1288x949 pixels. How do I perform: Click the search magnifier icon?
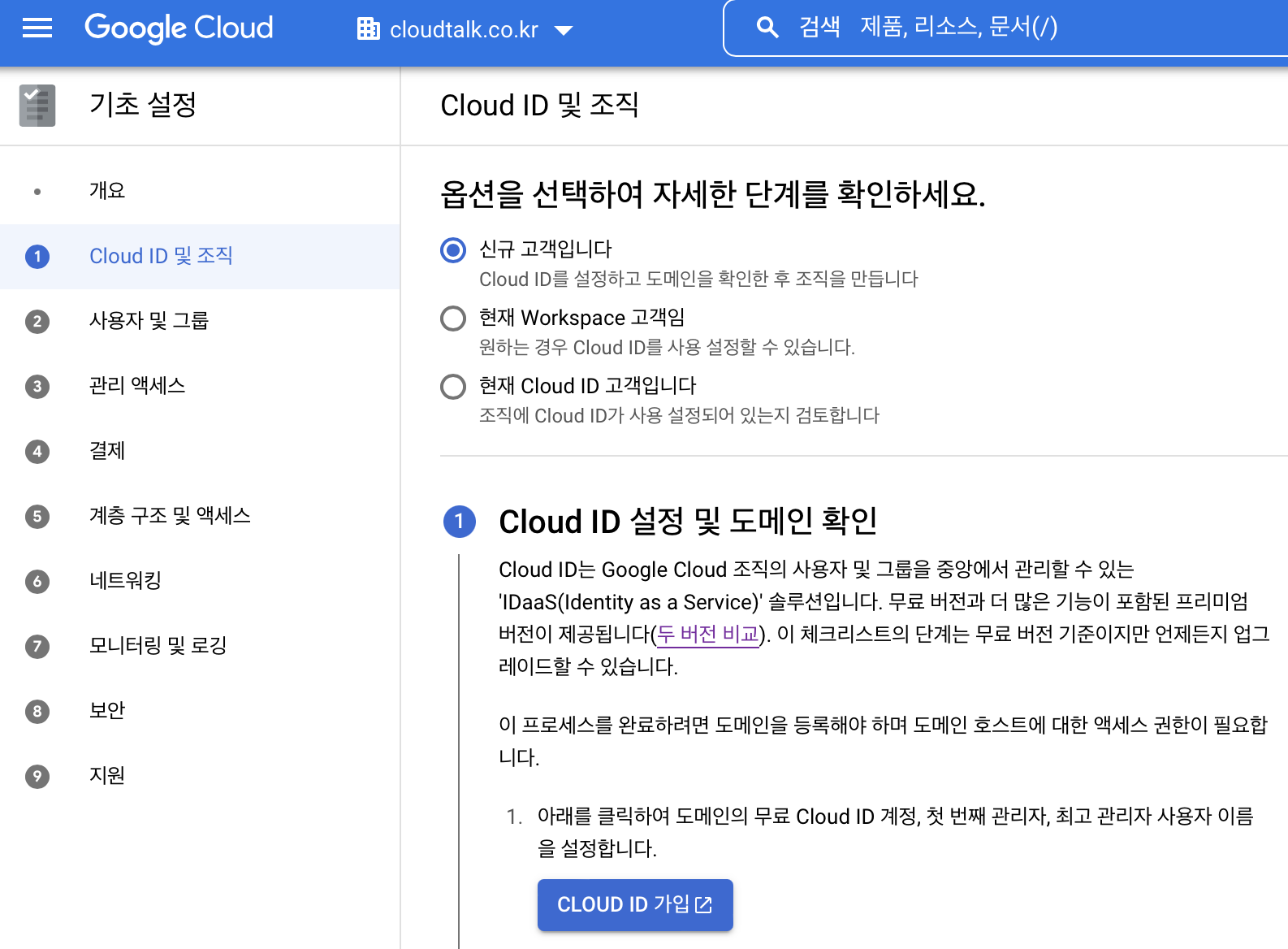pos(767,28)
